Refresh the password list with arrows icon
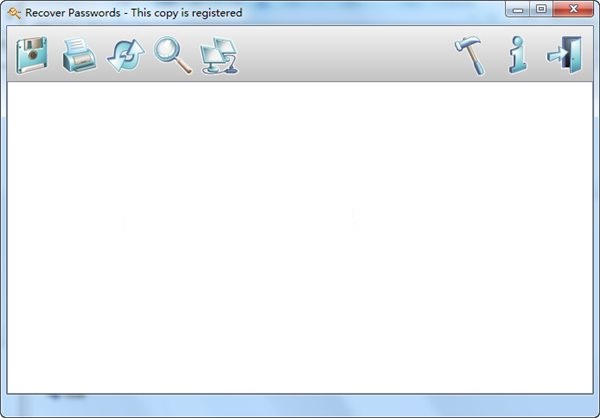This screenshot has width=600, height=418. 126,56
